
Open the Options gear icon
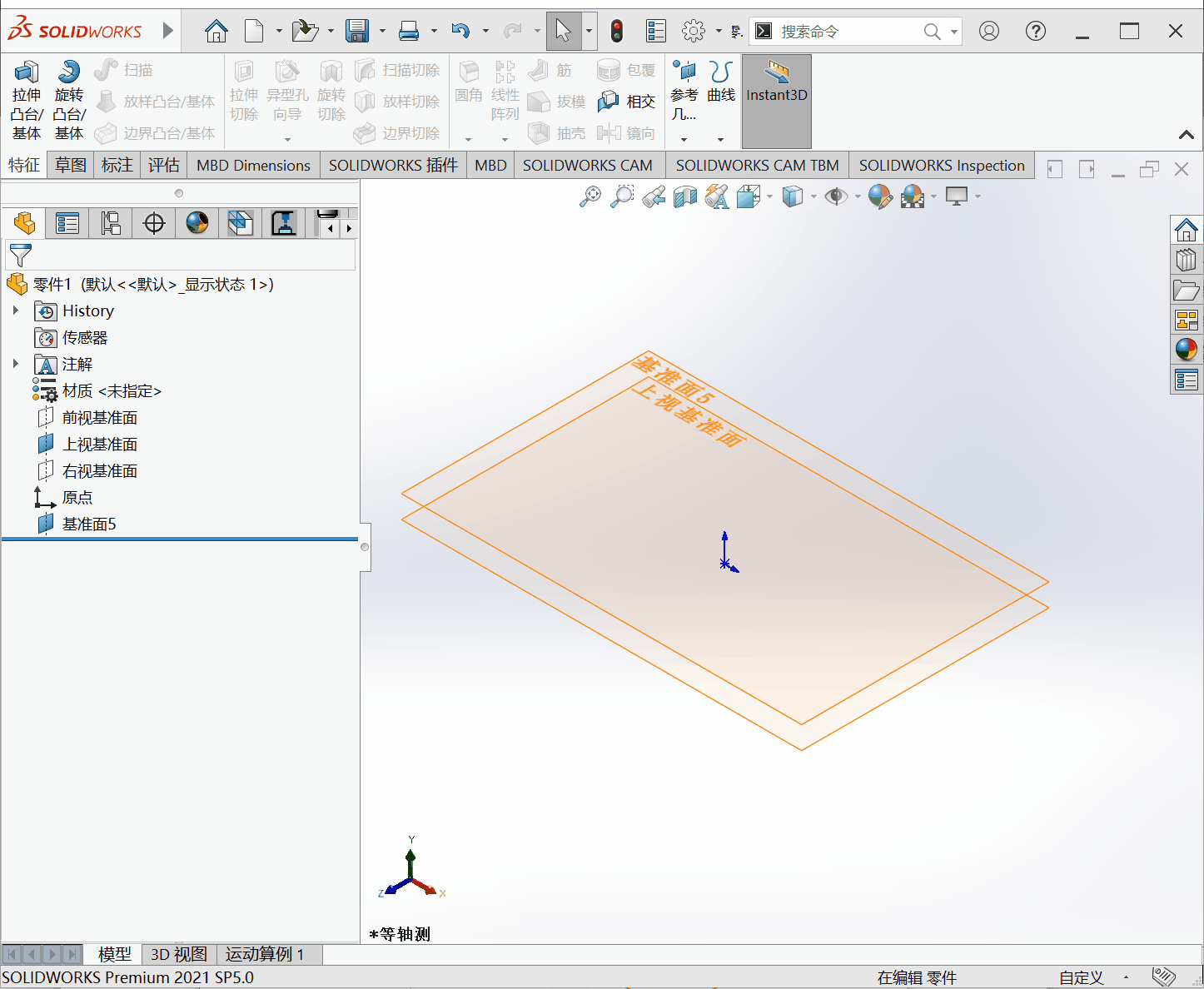point(694,32)
